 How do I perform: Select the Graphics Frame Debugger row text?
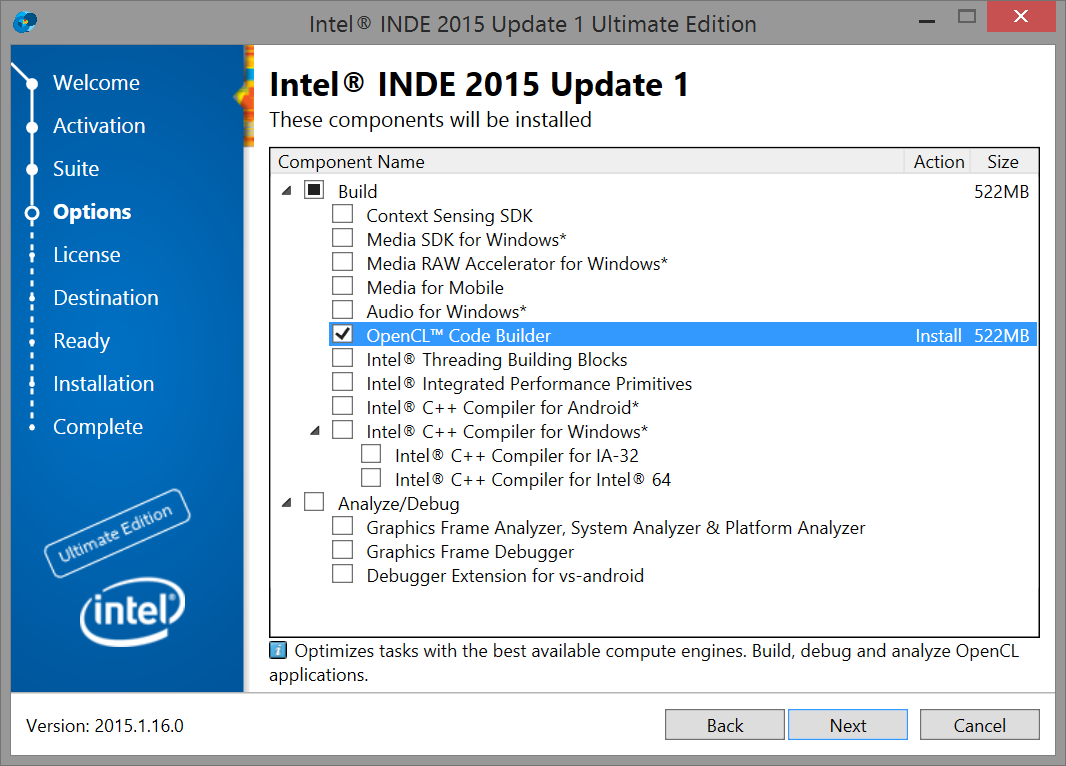[470, 551]
